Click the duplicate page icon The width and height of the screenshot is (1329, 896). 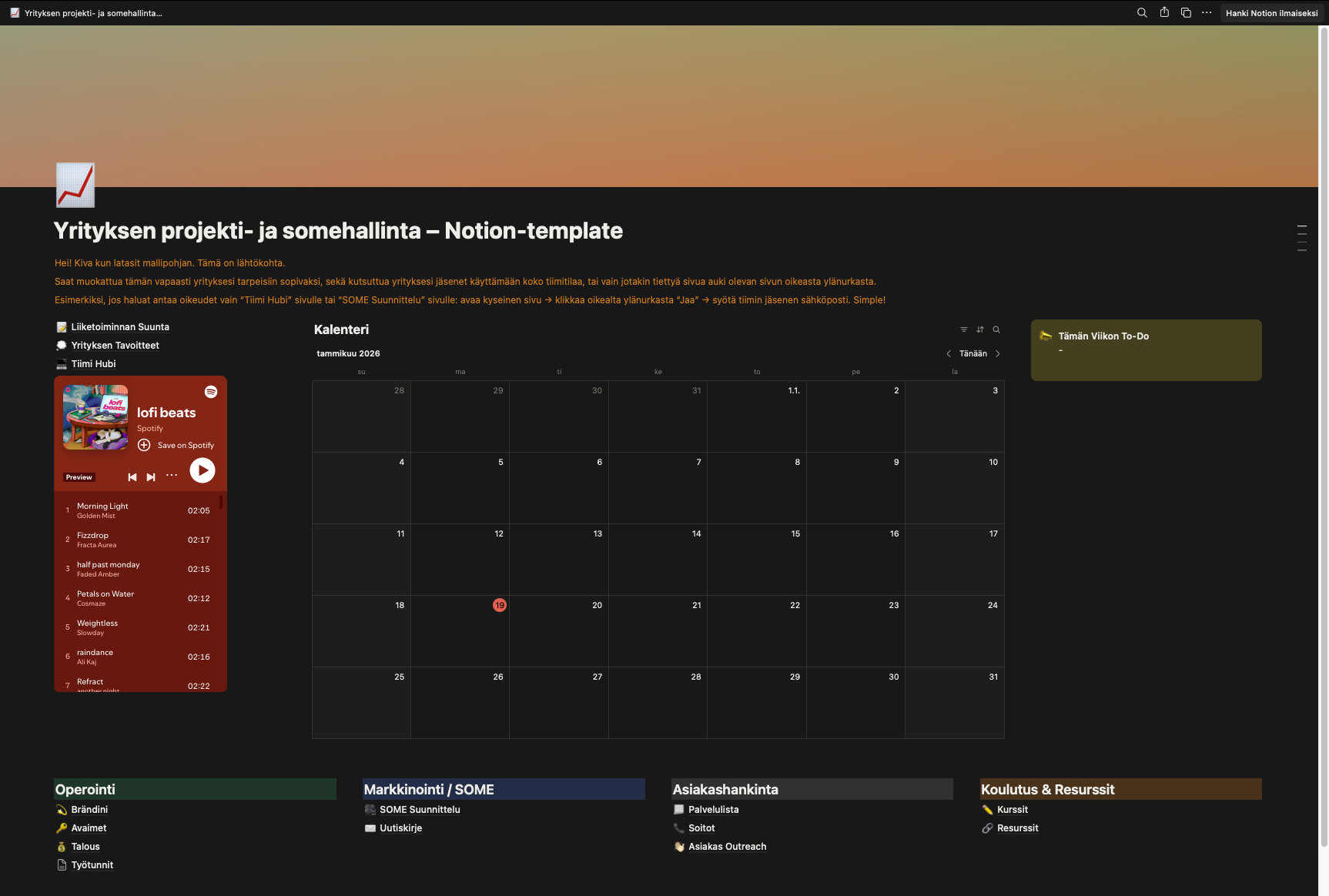(x=1186, y=12)
